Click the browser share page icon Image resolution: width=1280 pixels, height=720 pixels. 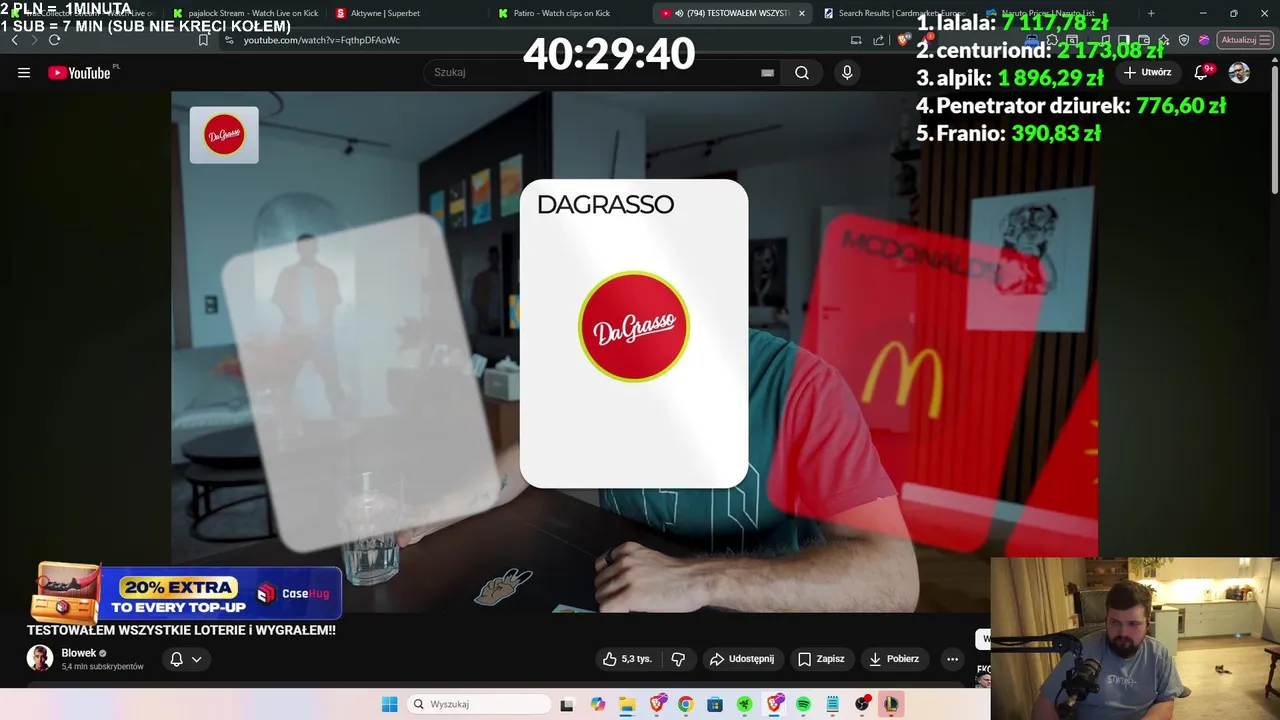click(878, 40)
